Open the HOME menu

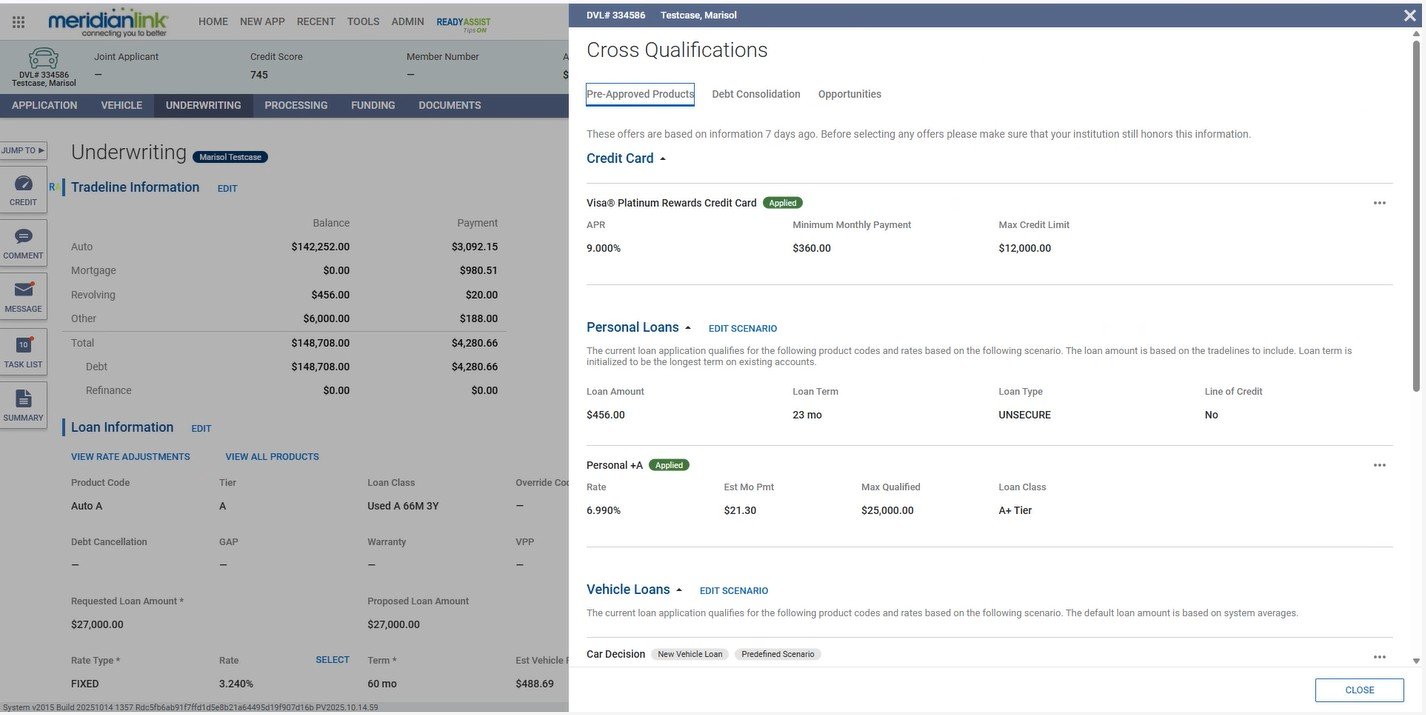(x=213, y=21)
